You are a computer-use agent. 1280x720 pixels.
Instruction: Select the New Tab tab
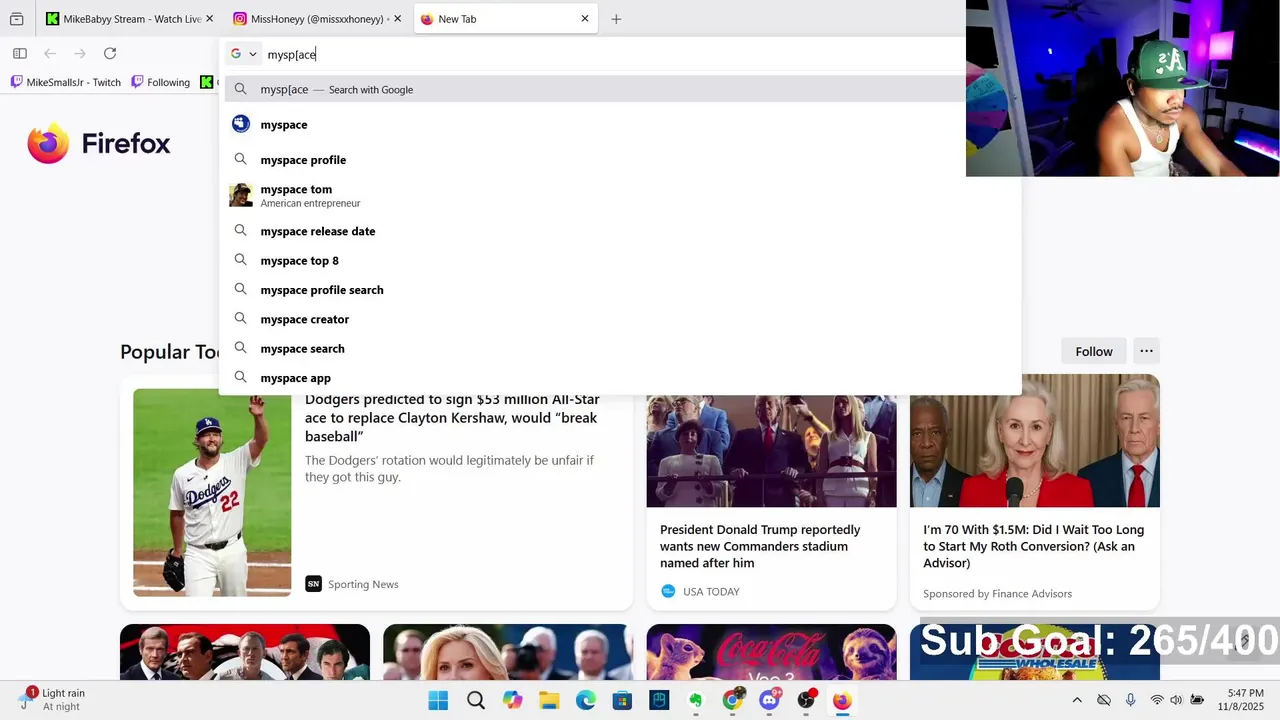click(505, 19)
